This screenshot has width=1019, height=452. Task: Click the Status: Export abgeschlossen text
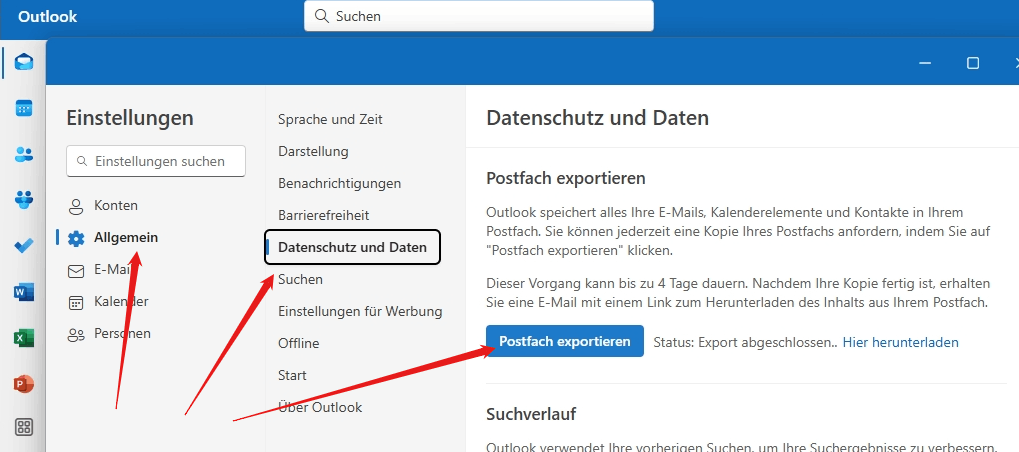pos(745,342)
